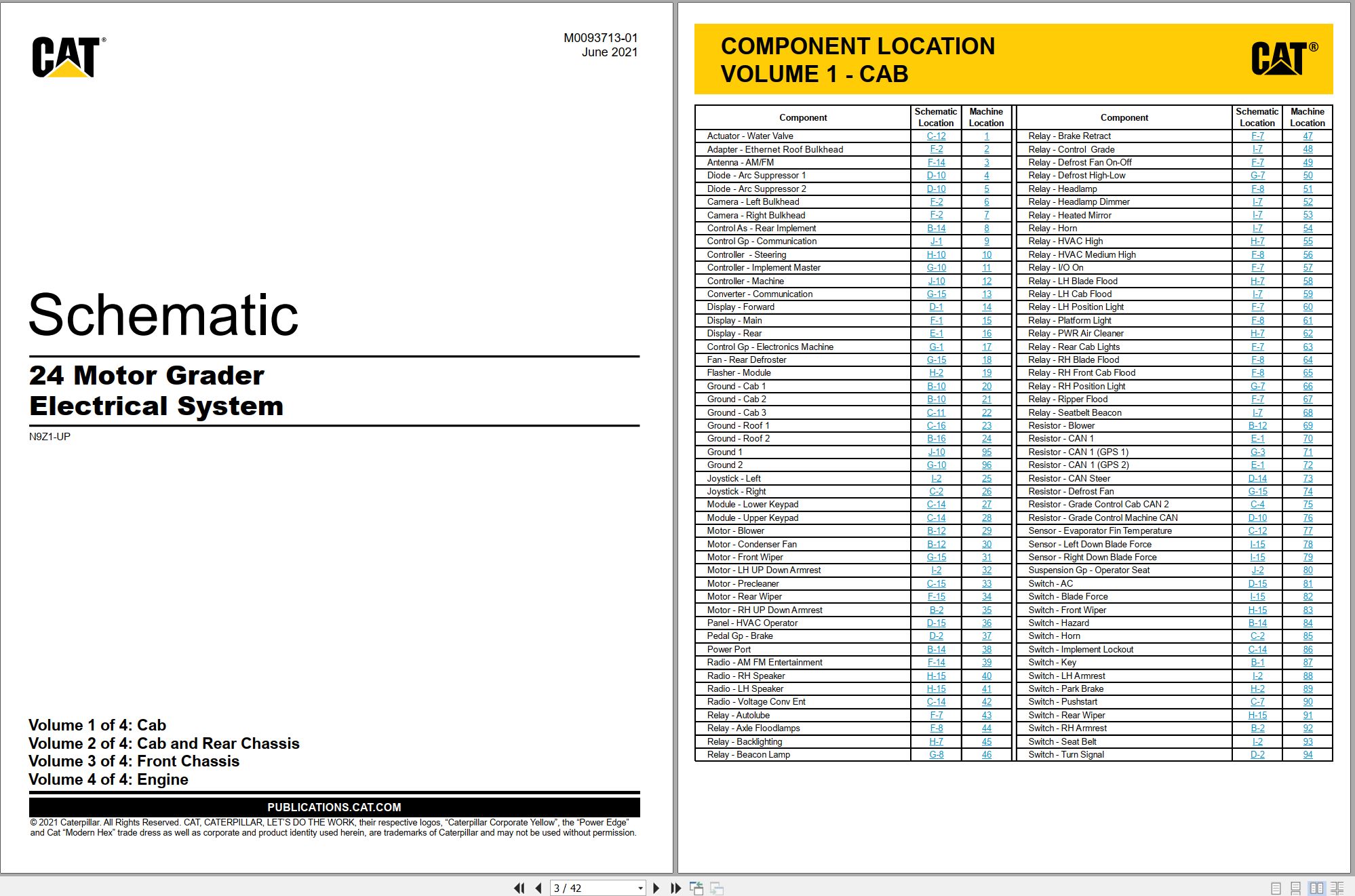Open schematic location C-2 for Joystick Right
Image resolution: width=1355 pixels, height=896 pixels.
coord(936,491)
